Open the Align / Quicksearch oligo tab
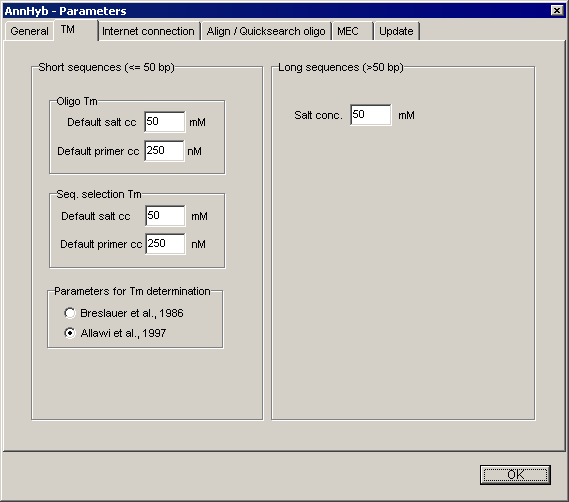Image resolution: width=569 pixels, height=502 pixels. coord(266,31)
